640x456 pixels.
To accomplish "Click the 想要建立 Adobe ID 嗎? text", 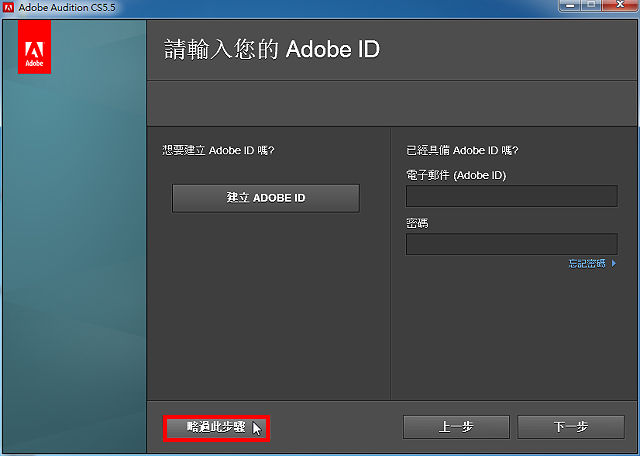I will point(218,150).
